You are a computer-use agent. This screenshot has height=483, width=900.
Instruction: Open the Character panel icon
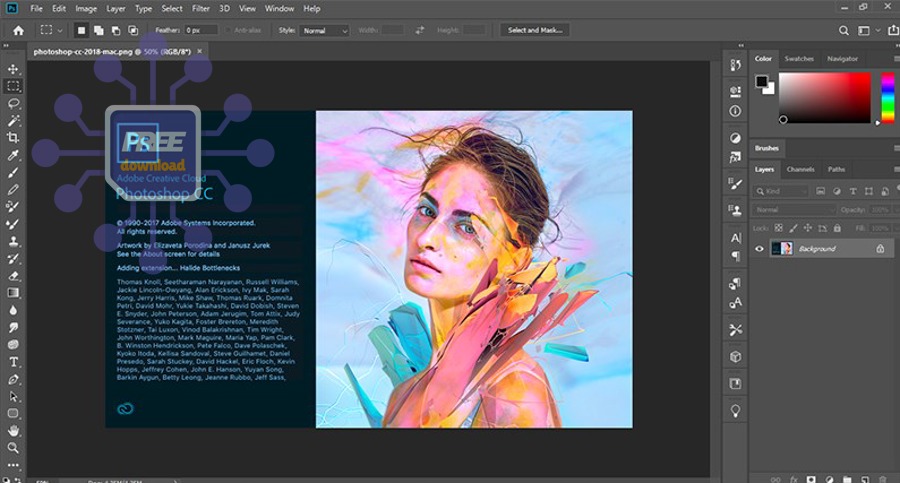click(x=735, y=238)
